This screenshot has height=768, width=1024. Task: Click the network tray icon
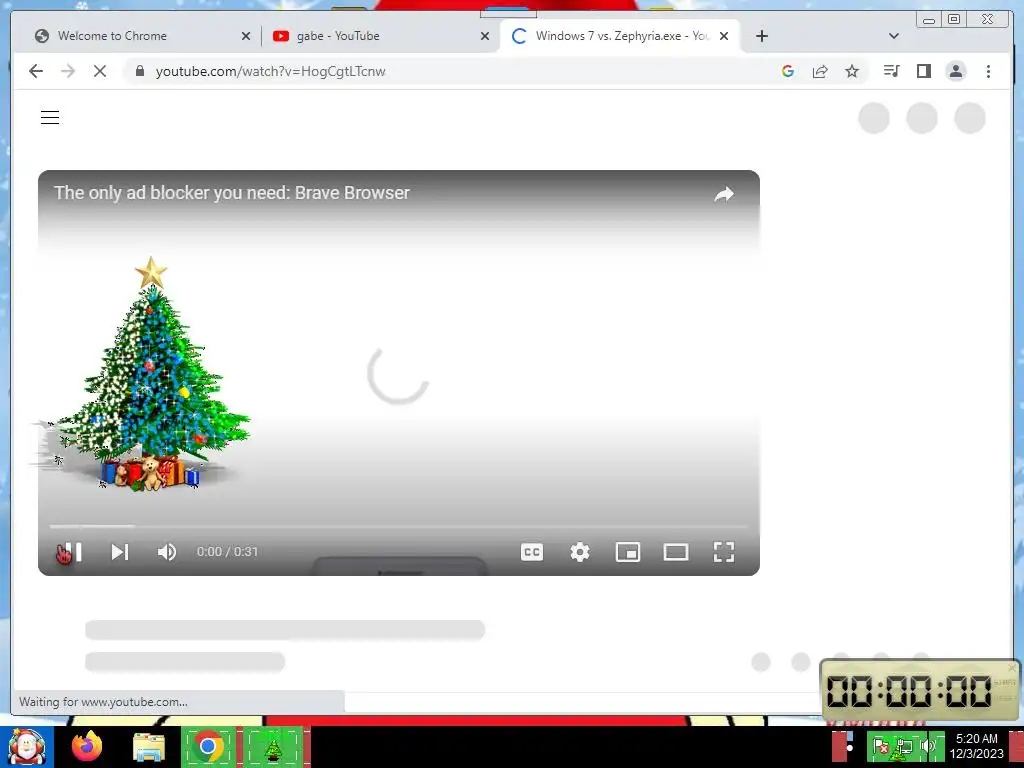pyautogui.click(x=904, y=746)
